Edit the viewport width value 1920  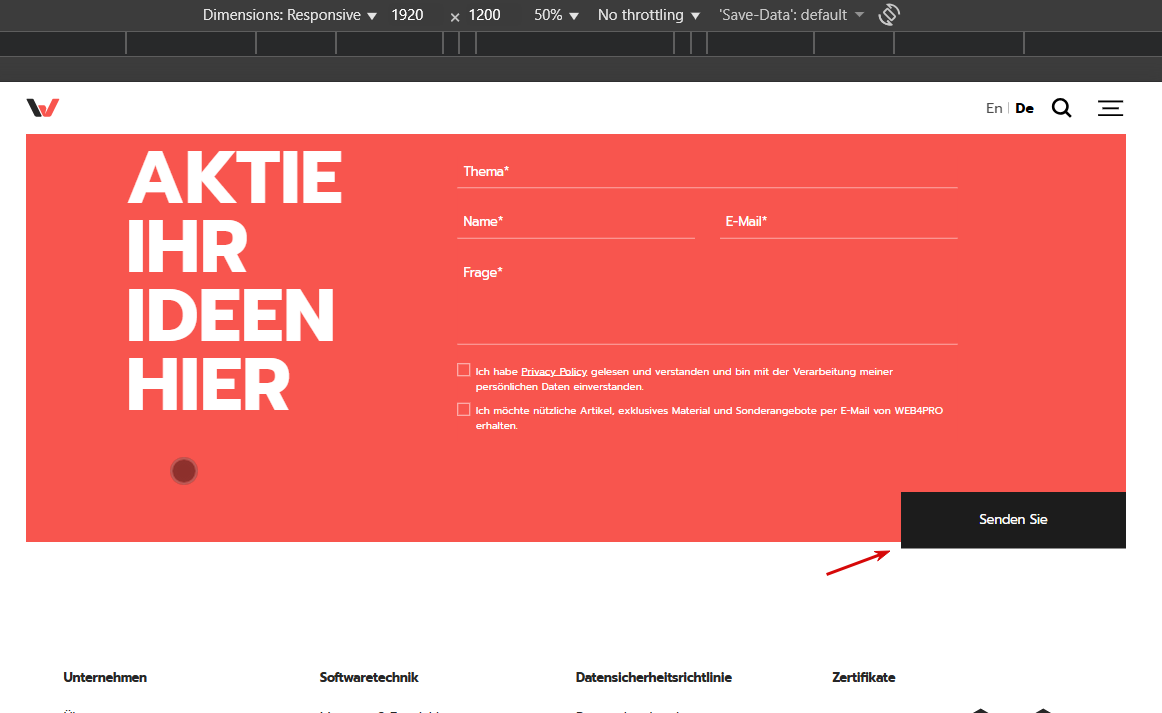[407, 15]
